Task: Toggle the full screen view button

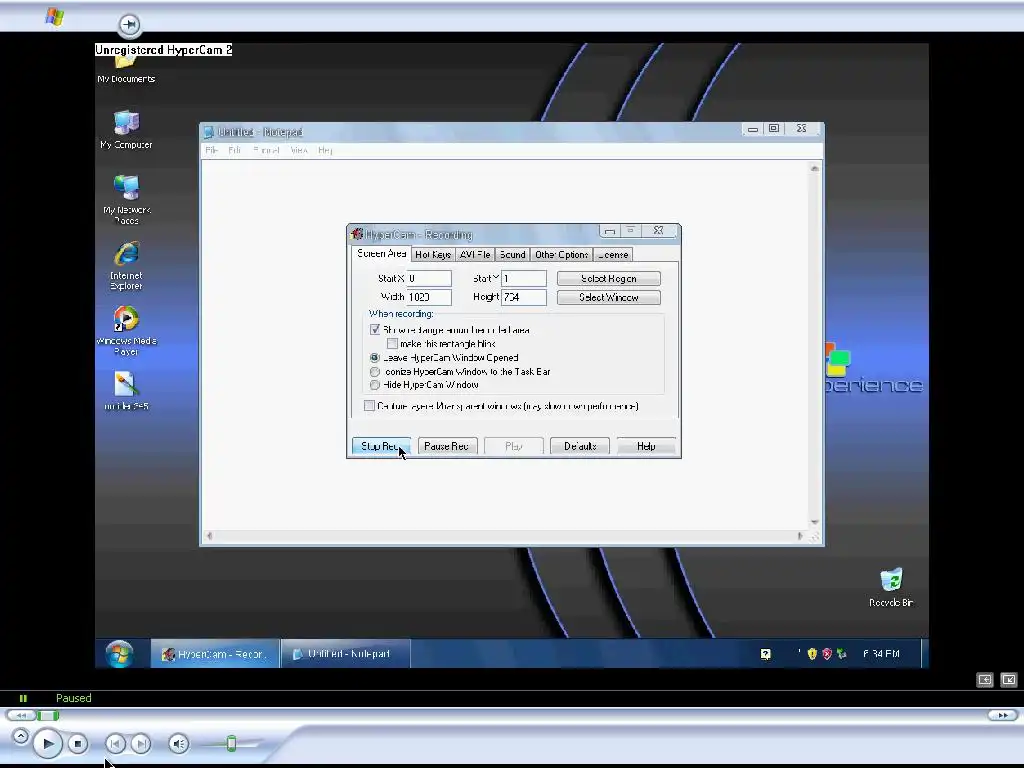Action: point(1009,680)
